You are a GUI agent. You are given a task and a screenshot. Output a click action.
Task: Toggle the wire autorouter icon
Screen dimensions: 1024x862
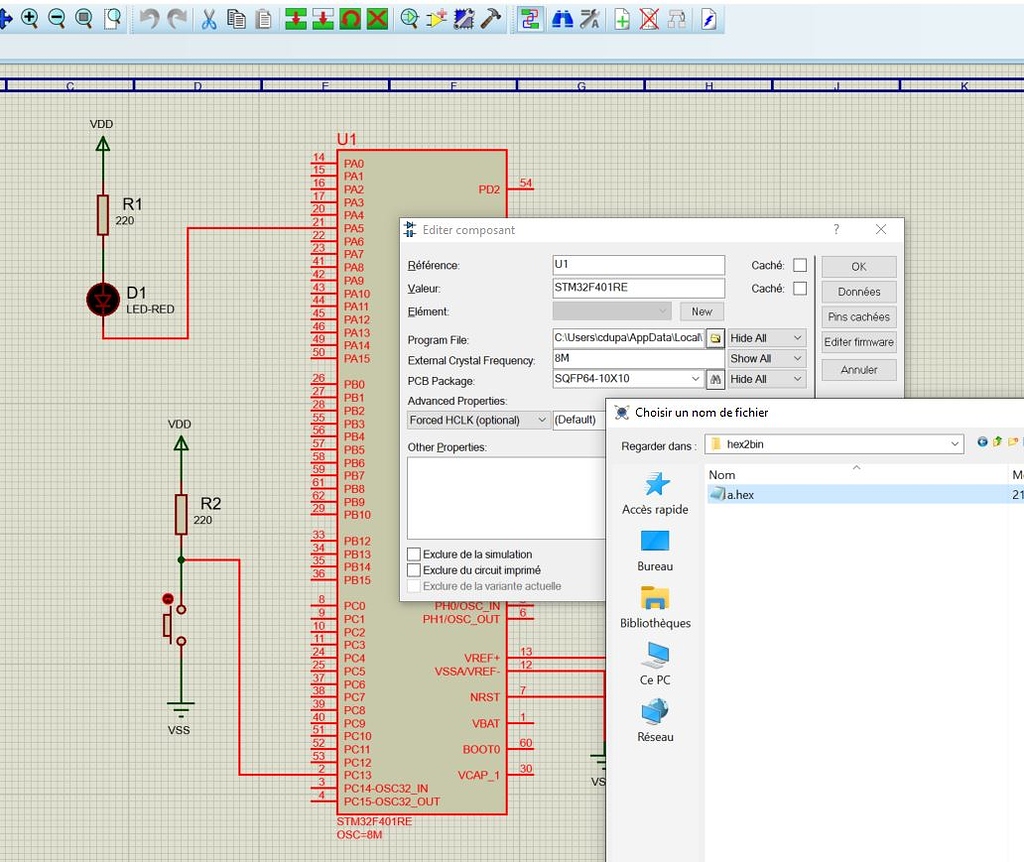pos(529,18)
